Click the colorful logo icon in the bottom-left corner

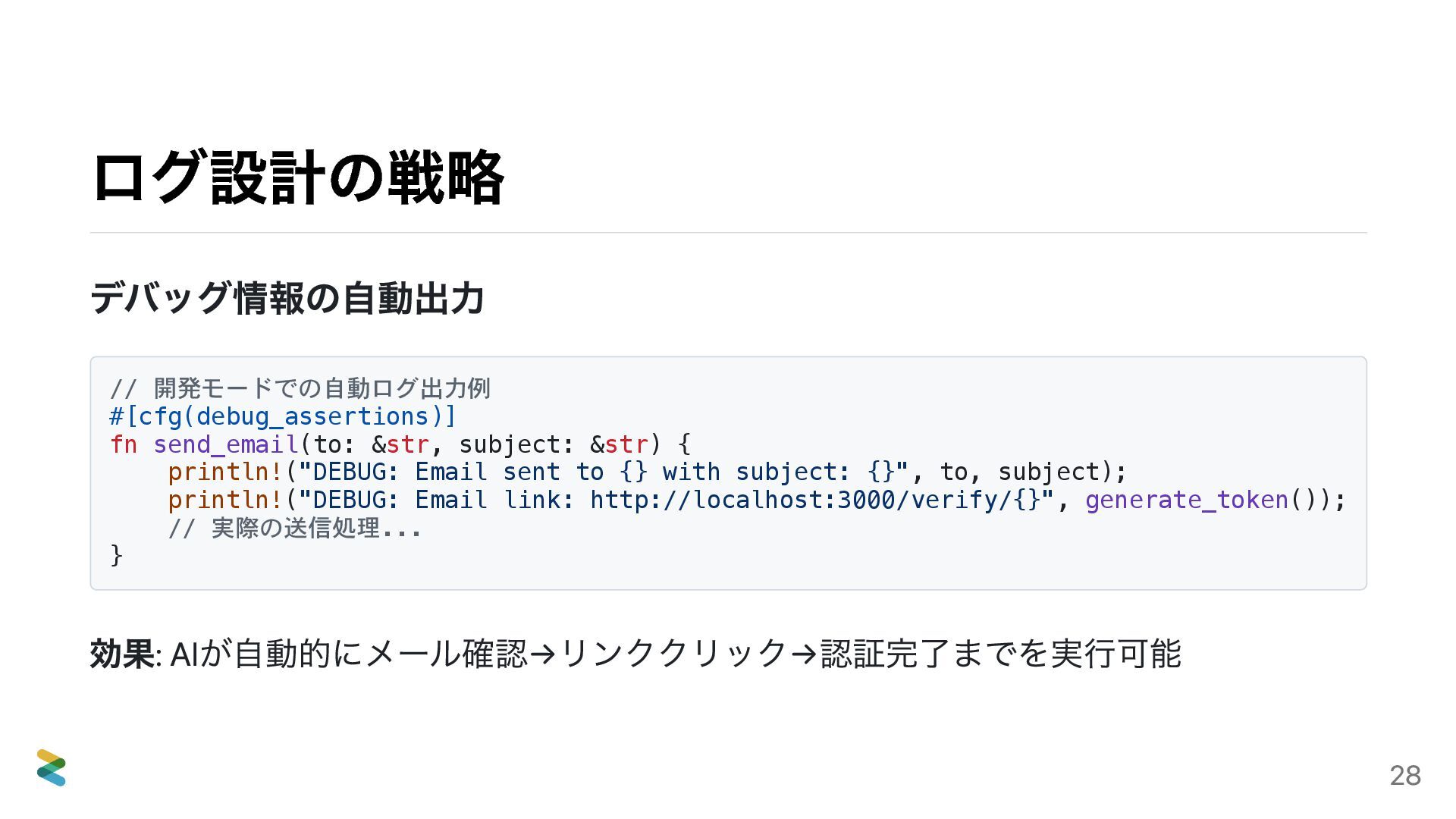[52, 767]
